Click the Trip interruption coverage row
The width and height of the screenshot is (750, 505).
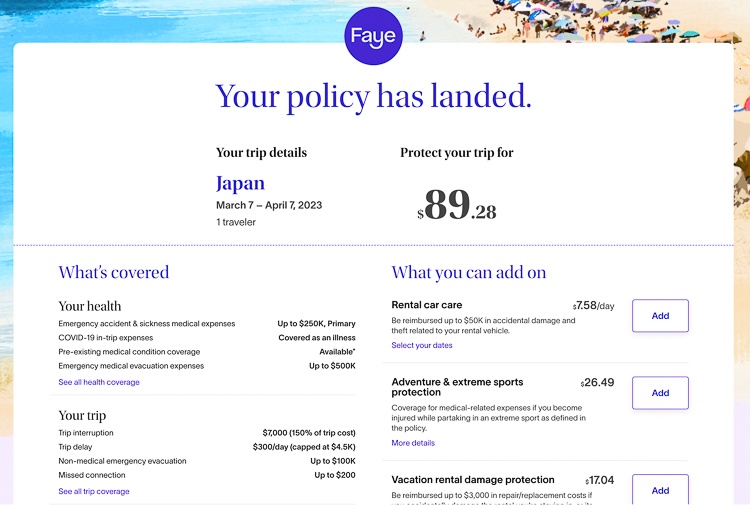(207, 433)
